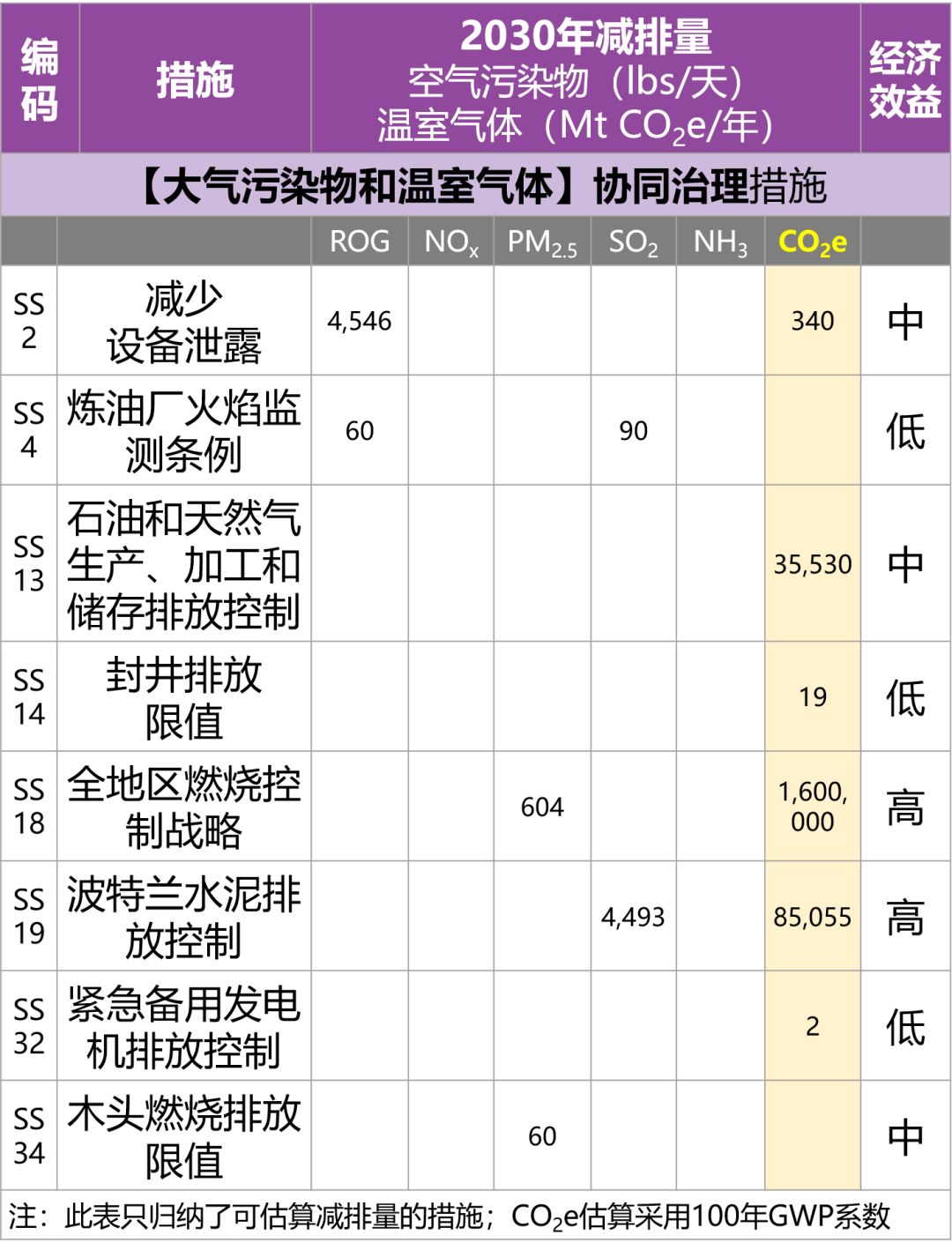Select the NOx column header
952x1250 pixels.
(x=450, y=242)
